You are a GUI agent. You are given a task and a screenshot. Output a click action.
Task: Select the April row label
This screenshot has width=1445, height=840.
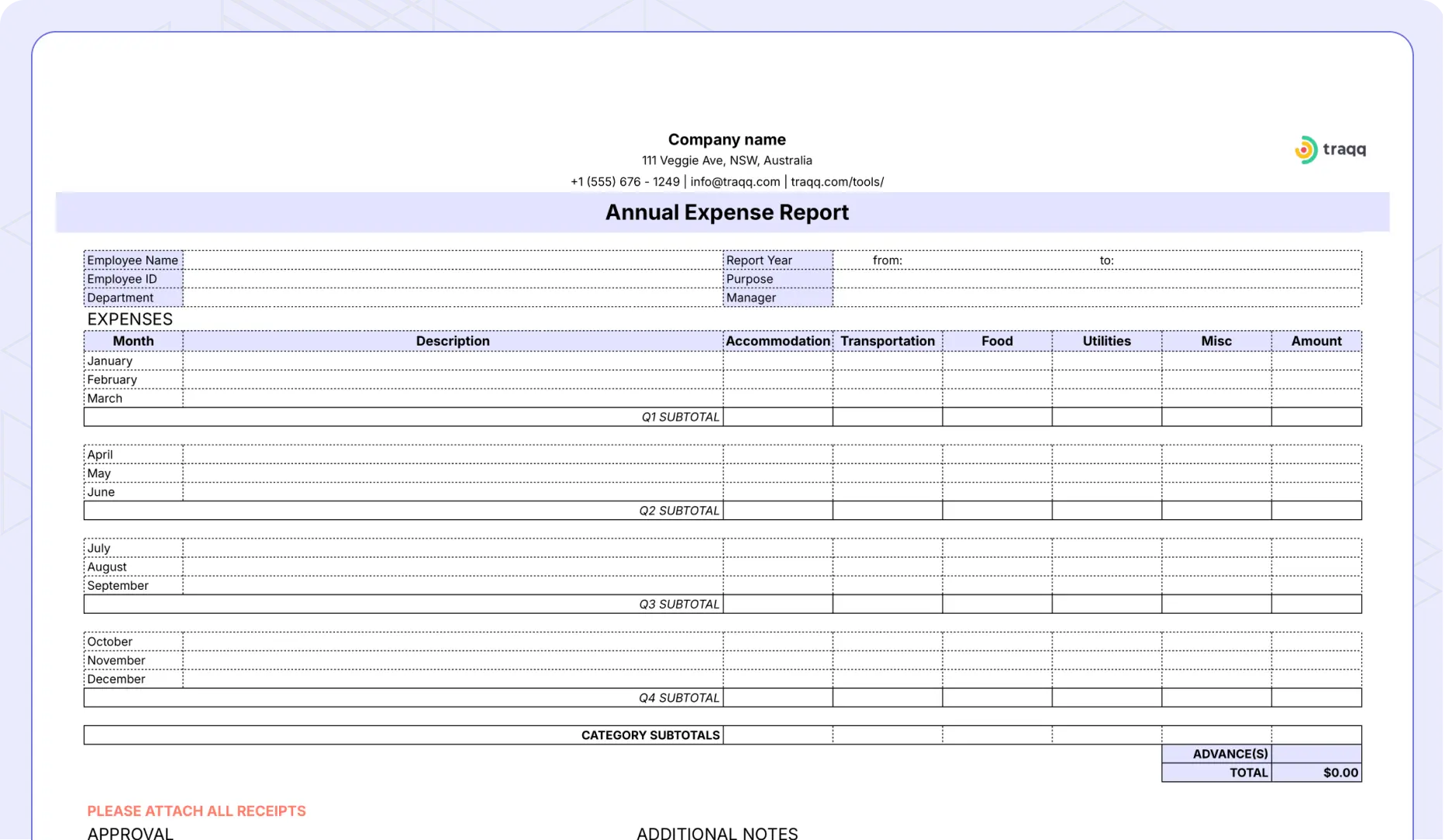pyautogui.click(x=99, y=455)
